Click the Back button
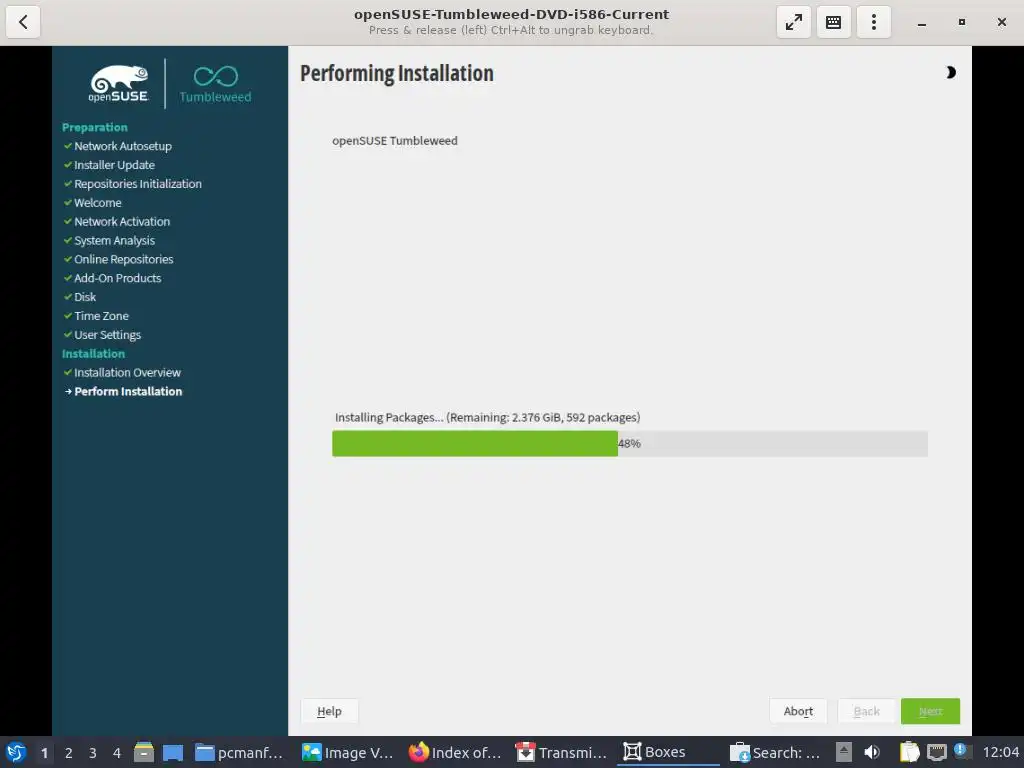The width and height of the screenshot is (1024, 768). click(867, 711)
